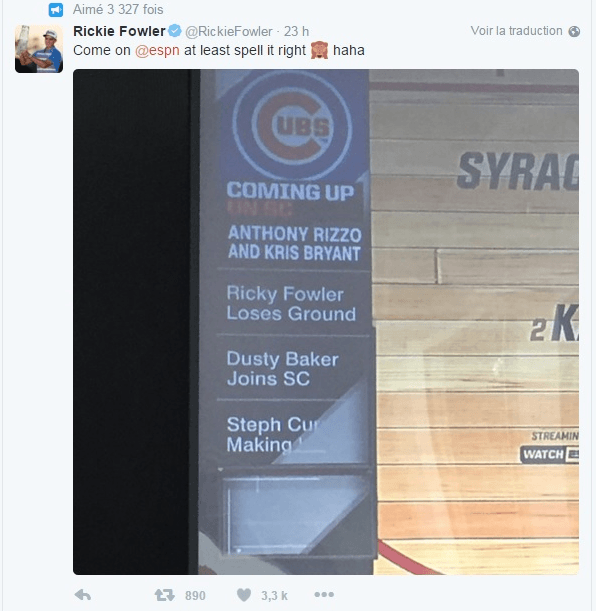Click the 23 h timestamp
596x611 pixels.
click(x=296, y=32)
